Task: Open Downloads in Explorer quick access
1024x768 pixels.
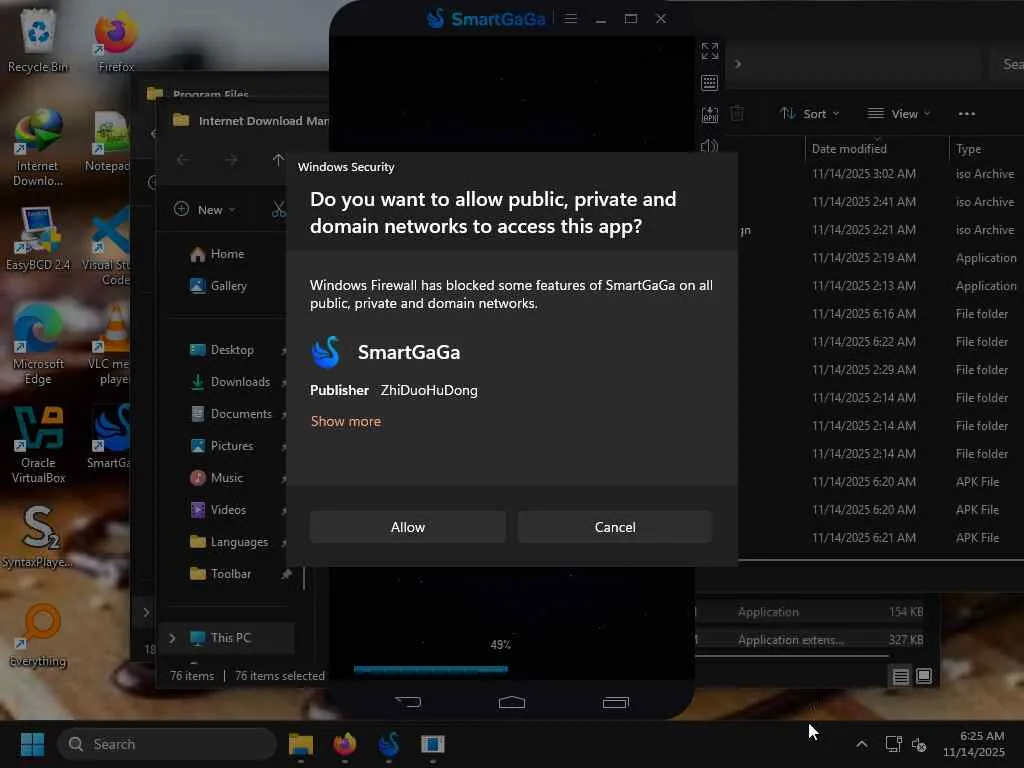Action: pos(230,382)
